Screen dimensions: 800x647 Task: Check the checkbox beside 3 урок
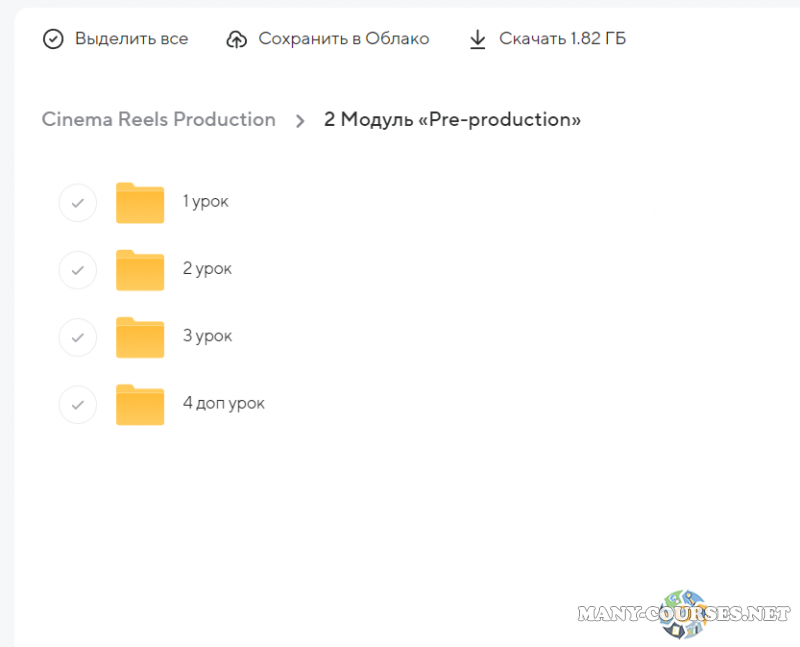78,337
